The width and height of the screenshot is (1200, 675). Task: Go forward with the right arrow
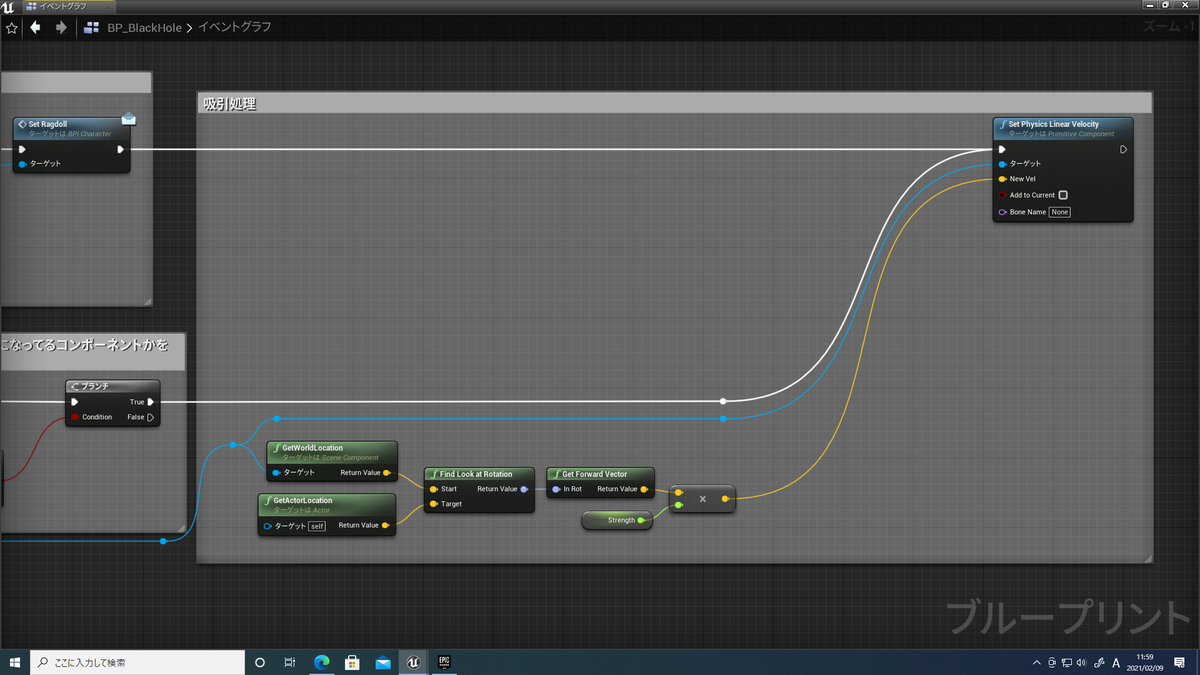coord(61,28)
